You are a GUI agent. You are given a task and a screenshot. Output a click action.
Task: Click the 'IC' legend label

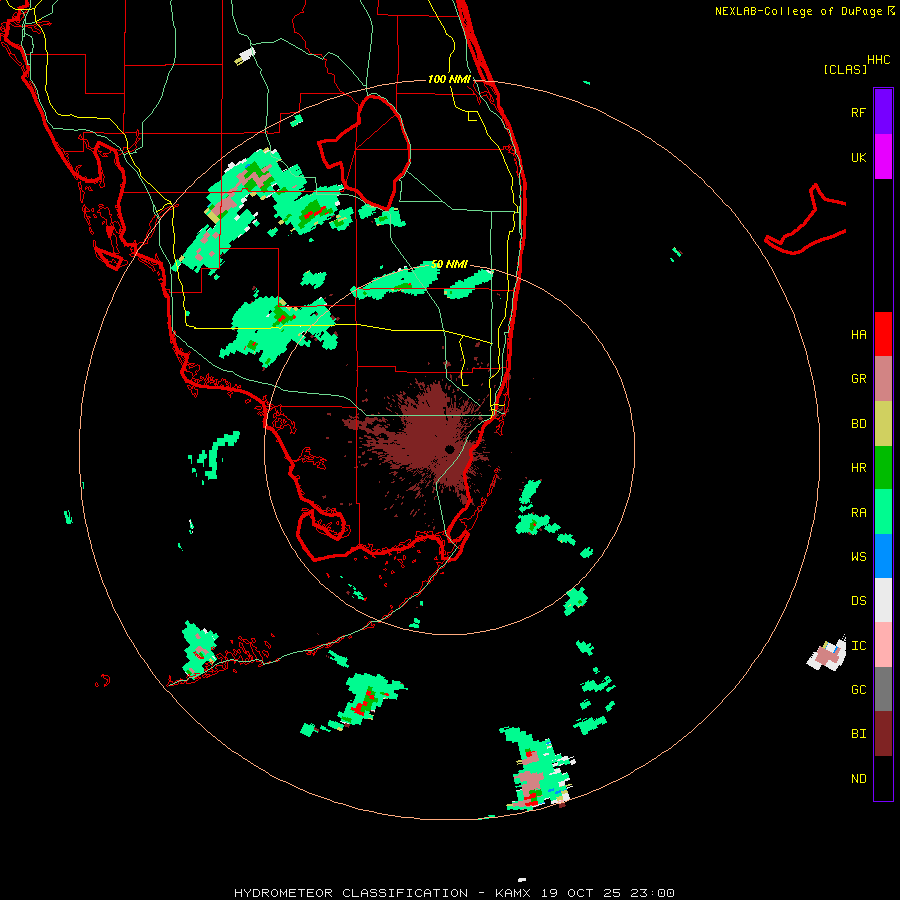tap(858, 646)
